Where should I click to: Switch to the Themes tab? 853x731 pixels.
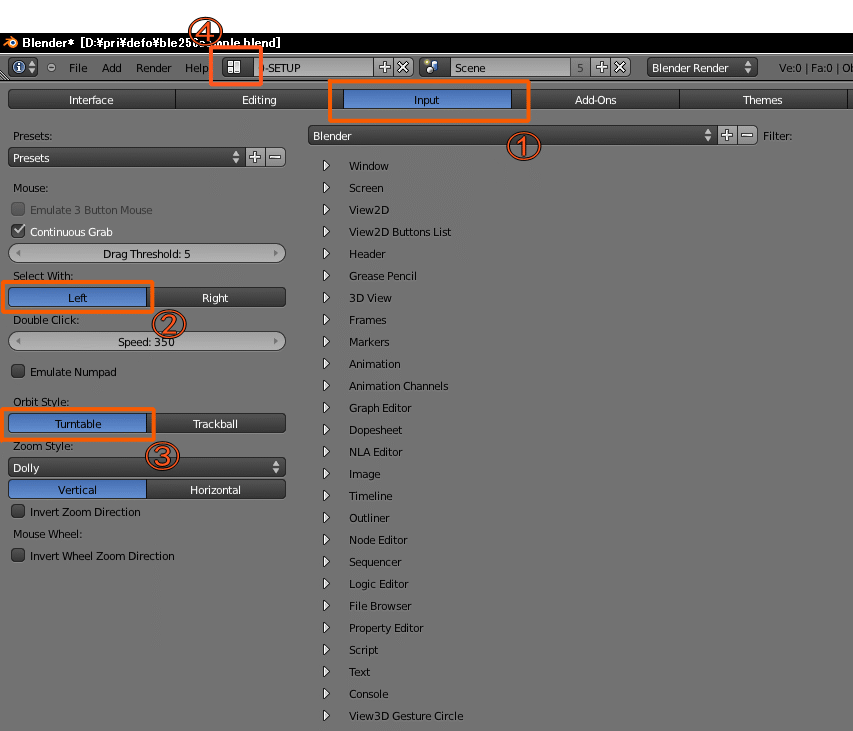(x=763, y=100)
